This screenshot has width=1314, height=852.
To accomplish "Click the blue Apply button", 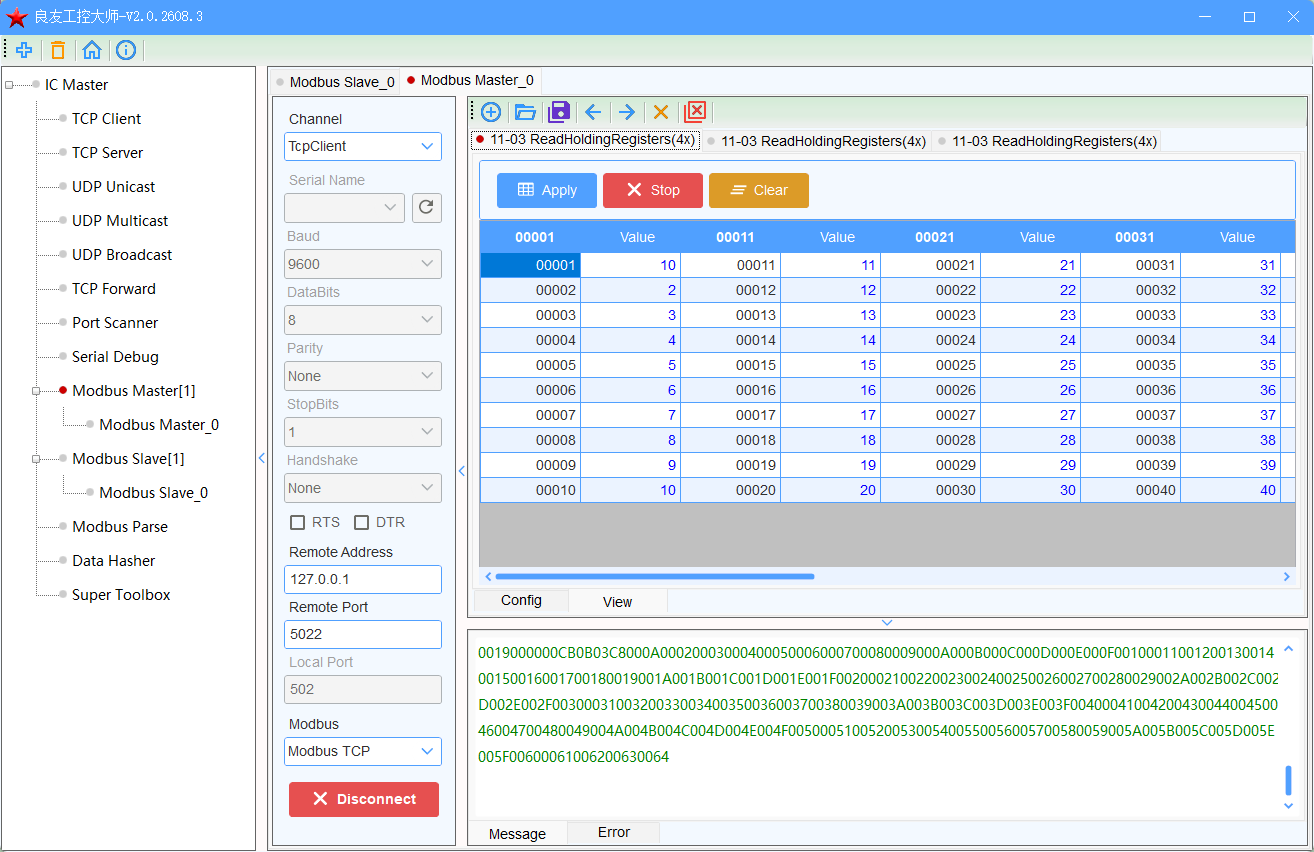I will pos(547,190).
